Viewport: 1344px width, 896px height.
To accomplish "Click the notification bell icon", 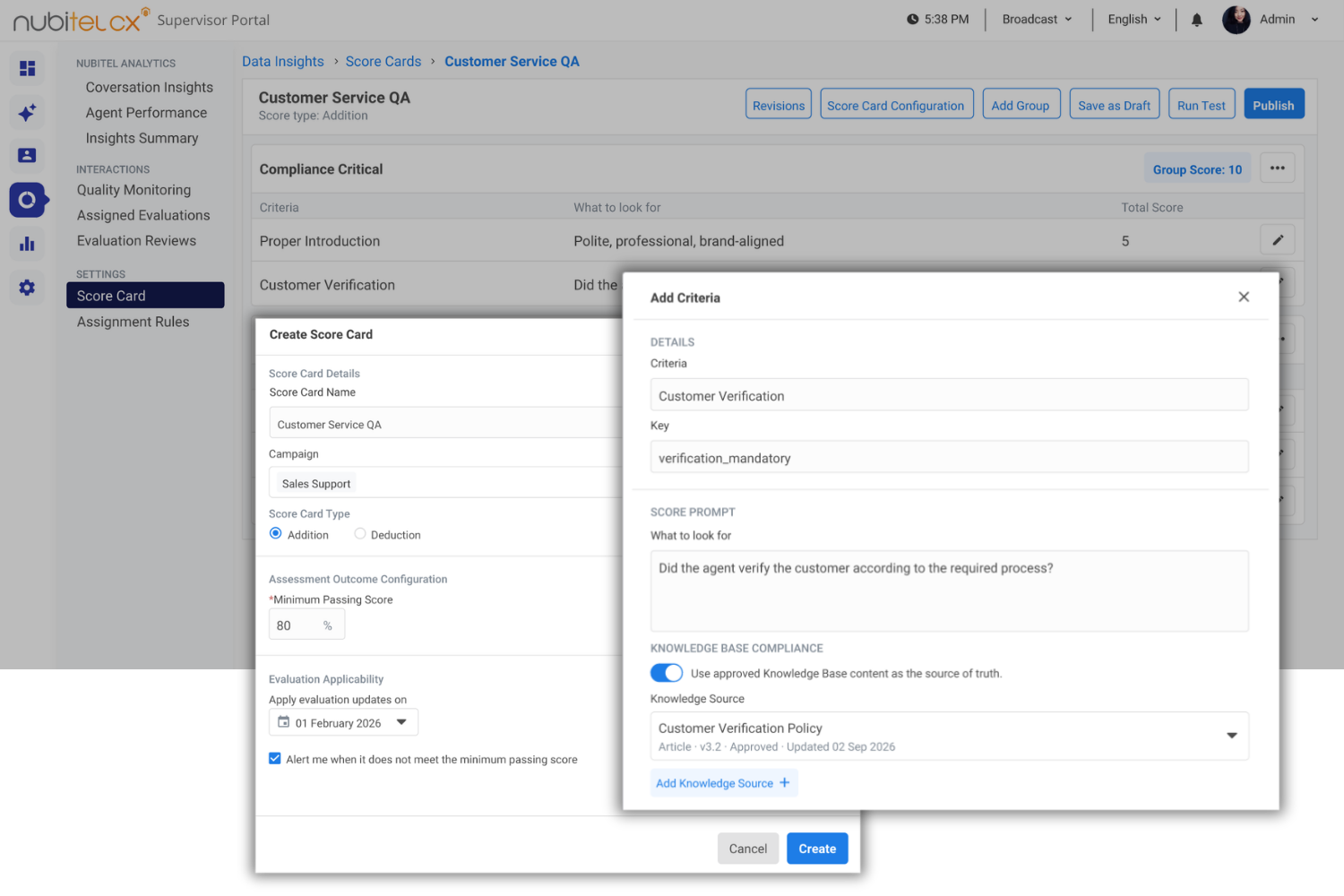I will pyautogui.click(x=1196, y=20).
